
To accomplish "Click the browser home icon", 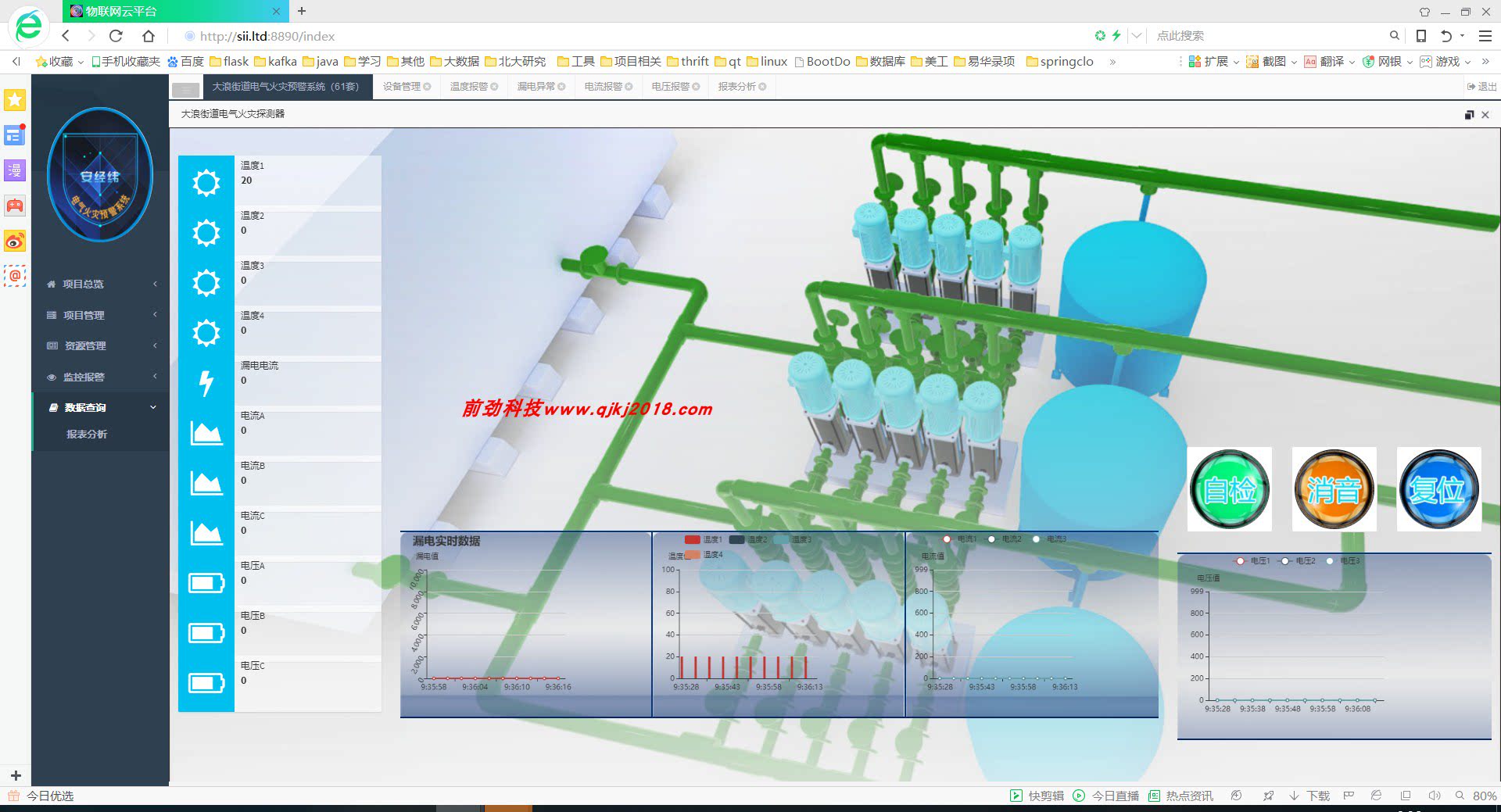I will pos(149,36).
